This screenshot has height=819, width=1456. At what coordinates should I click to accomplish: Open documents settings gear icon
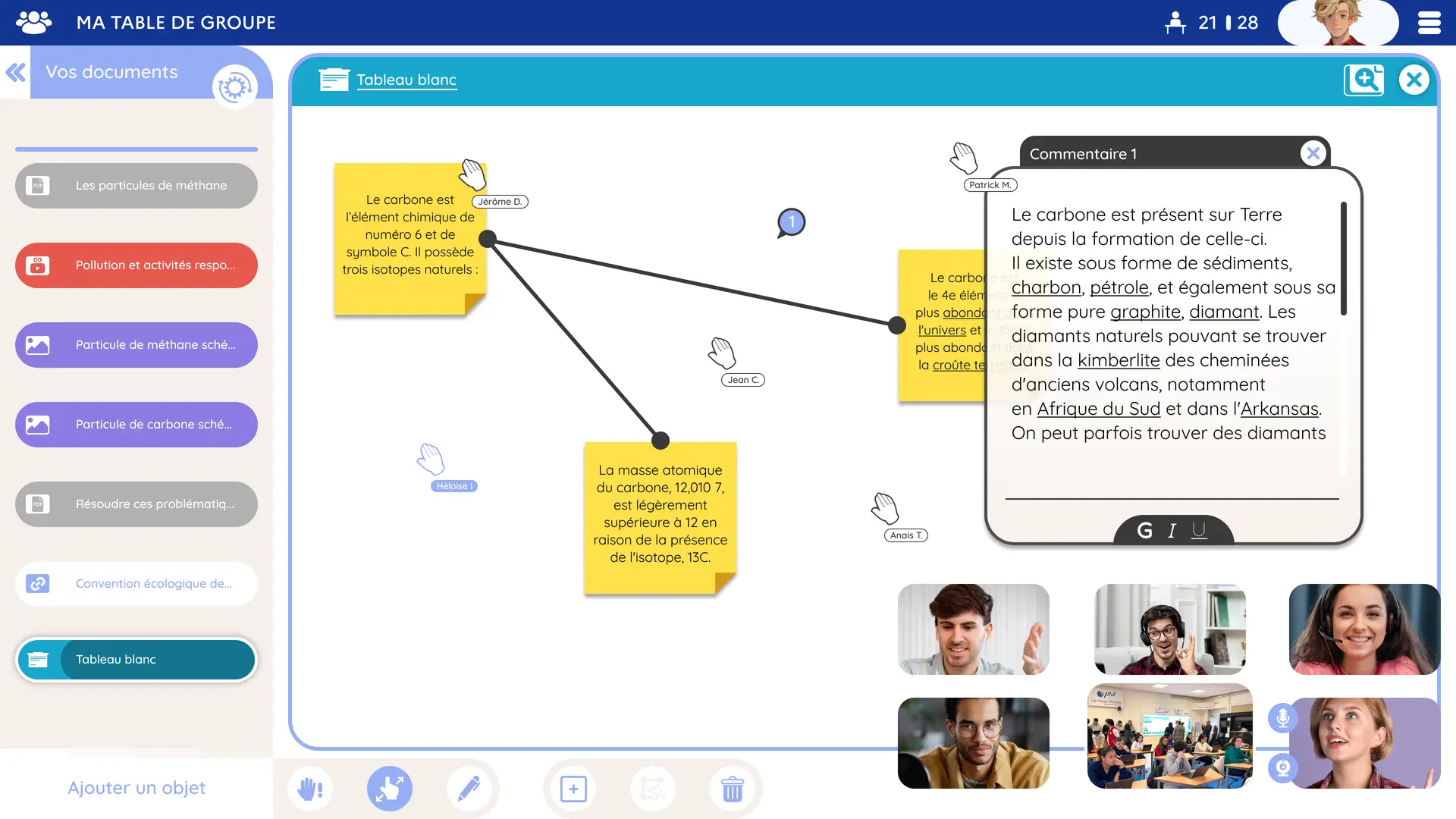click(234, 87)
